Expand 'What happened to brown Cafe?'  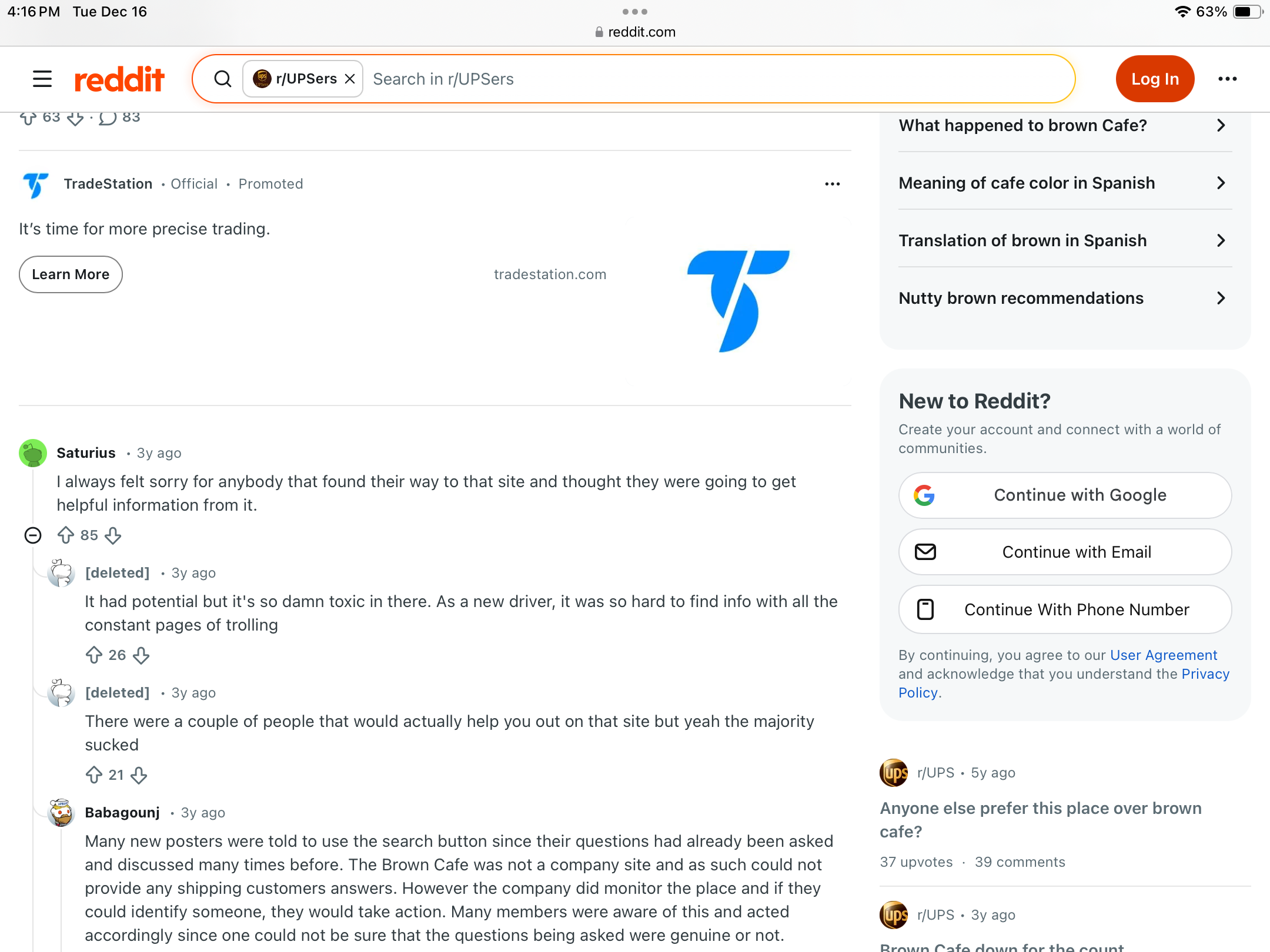tap(1065, 125)
